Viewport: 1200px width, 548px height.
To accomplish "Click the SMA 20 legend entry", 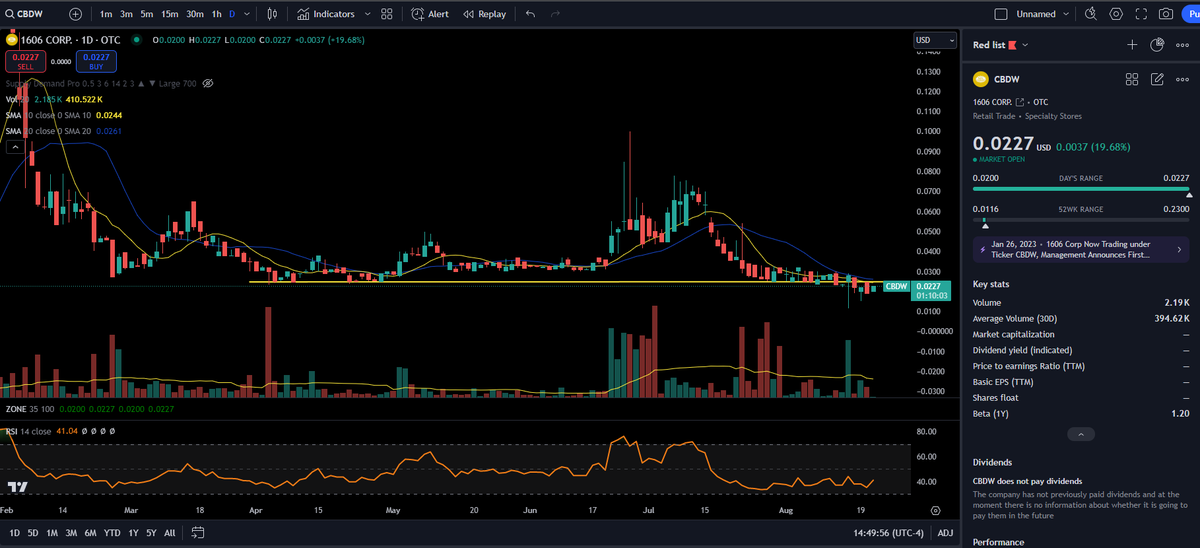I will click(x=63, y=131).
